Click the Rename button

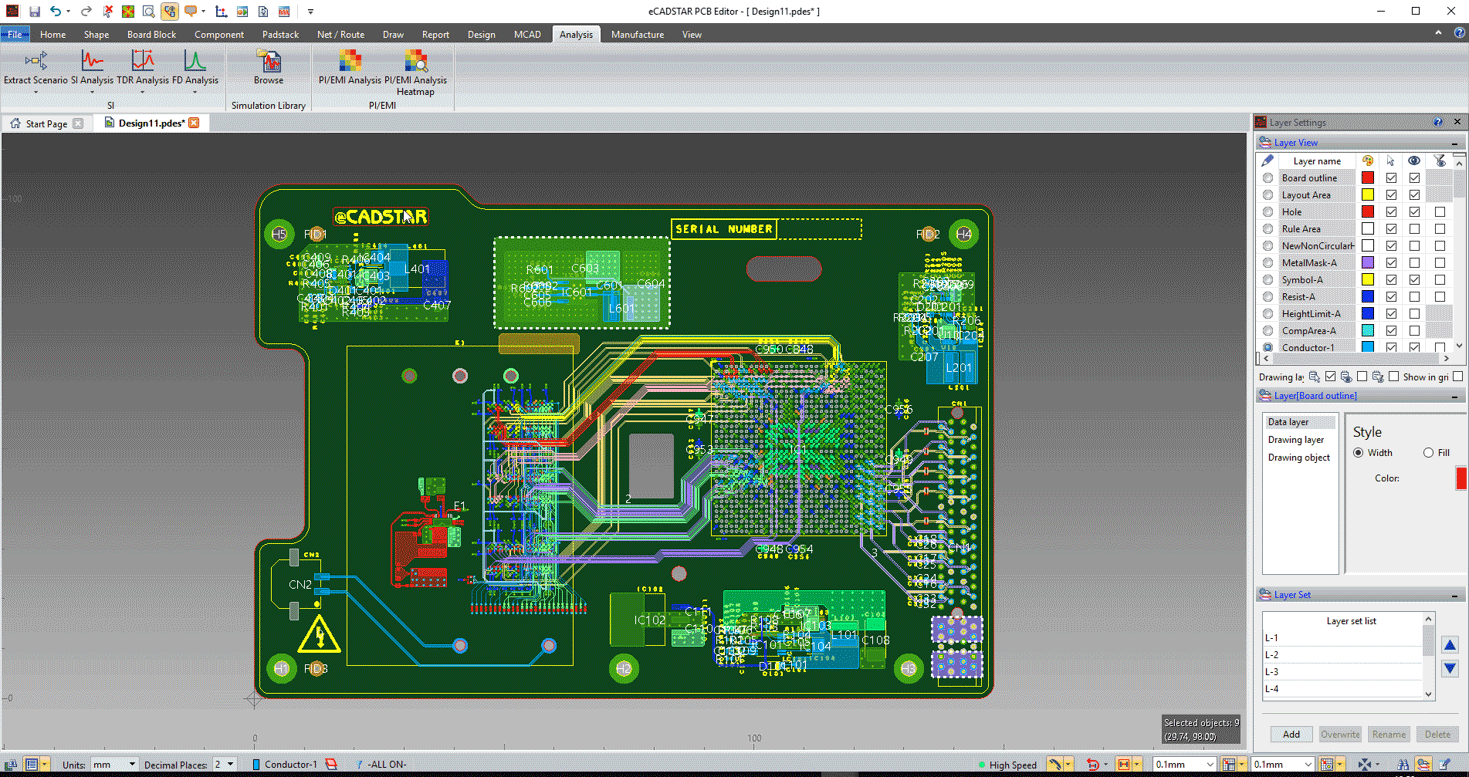pos(1389,734)
